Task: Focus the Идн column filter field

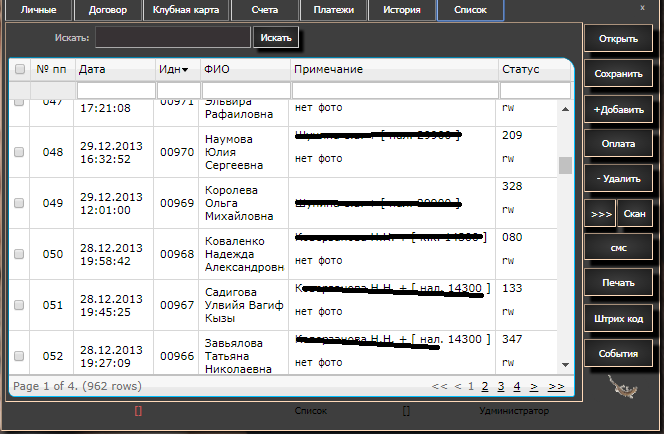Action: 179,91
